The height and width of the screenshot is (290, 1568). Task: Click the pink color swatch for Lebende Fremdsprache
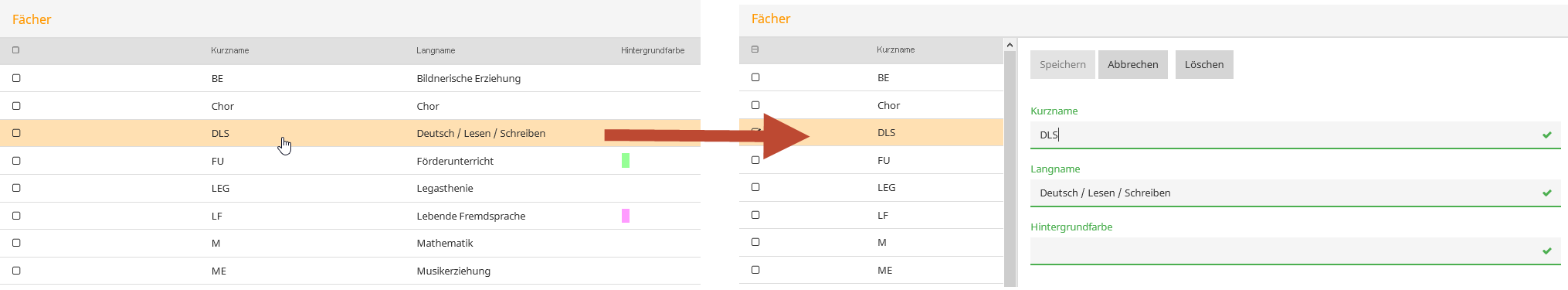626,216
